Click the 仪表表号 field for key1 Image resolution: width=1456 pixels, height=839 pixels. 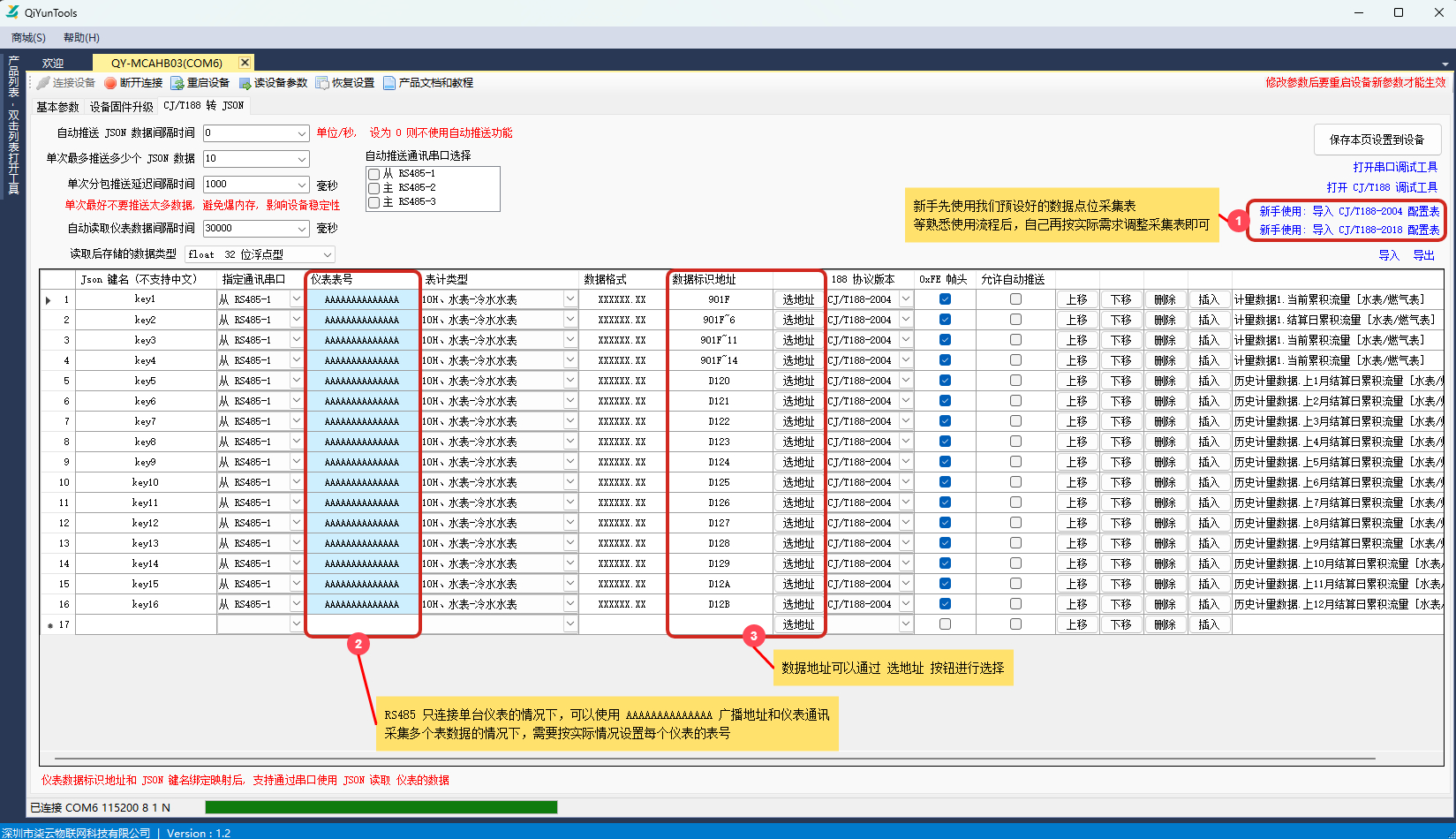click(x=361, y=299)
